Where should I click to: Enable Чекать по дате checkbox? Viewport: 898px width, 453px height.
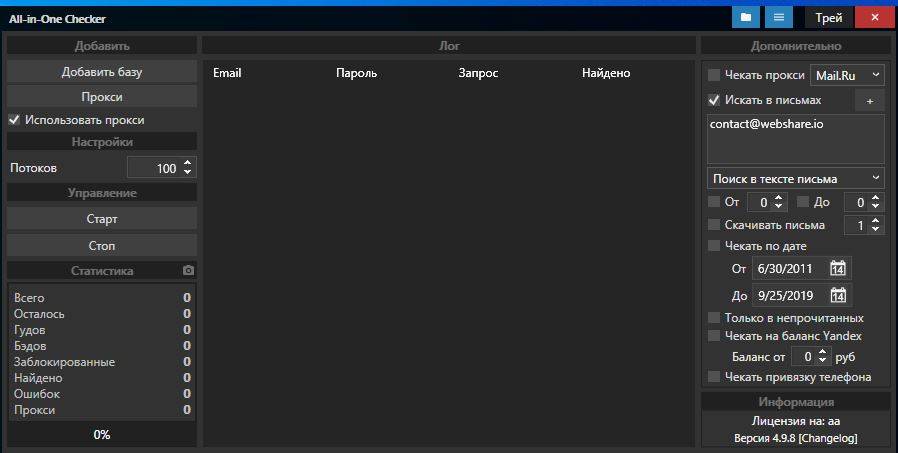tap(714, 245)
